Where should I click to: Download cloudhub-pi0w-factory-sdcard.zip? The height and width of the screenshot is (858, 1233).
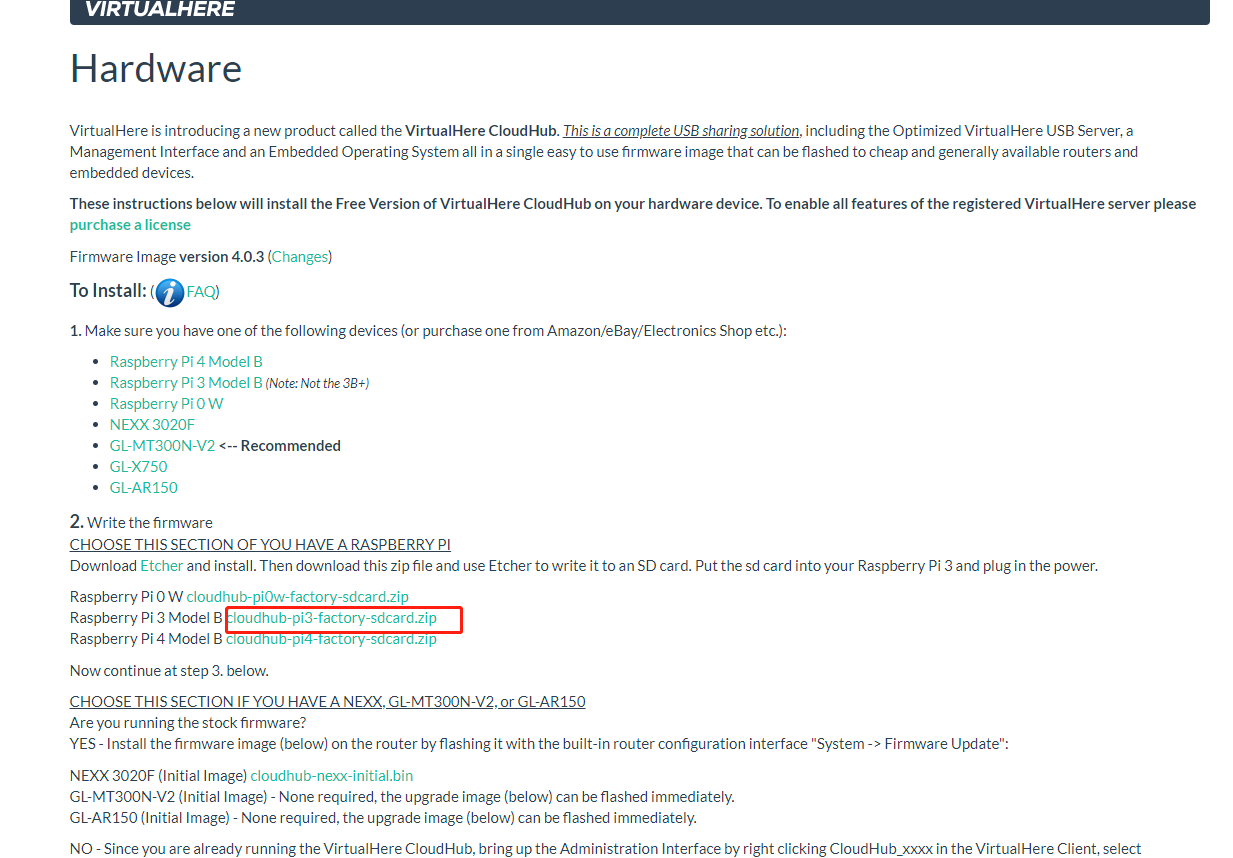(x=298, y=597)
